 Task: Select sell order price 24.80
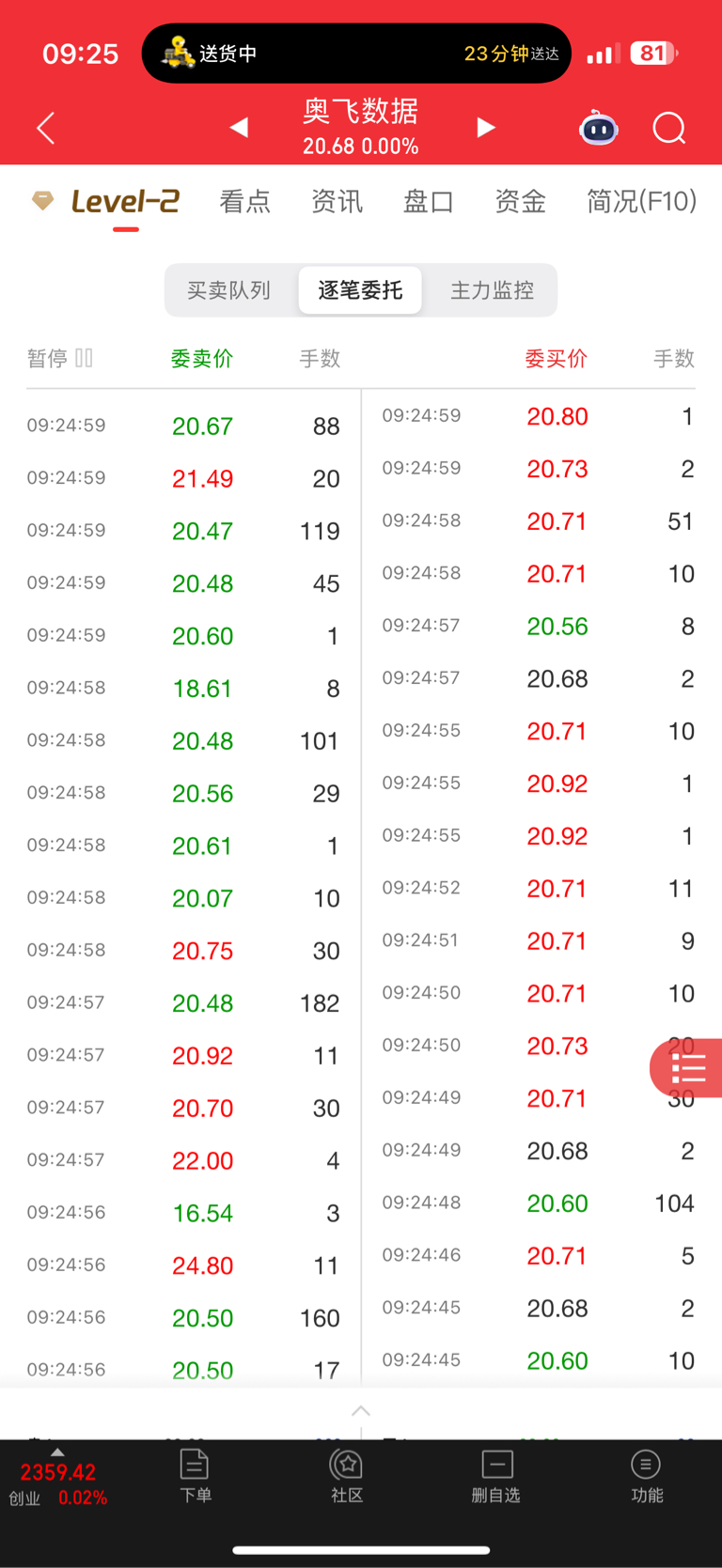point(202,1265)
